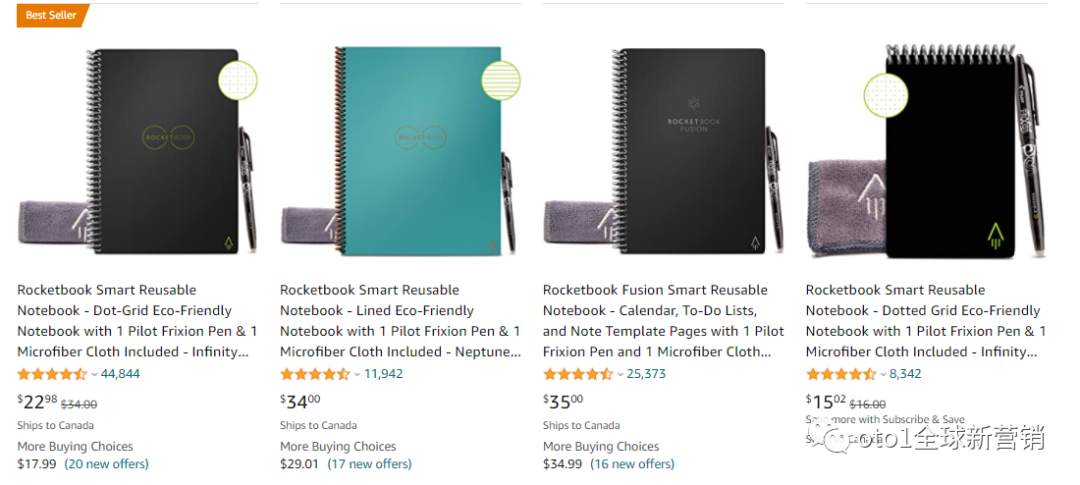The width and height of the screenshot is (1080, 485).
Task: Click star rating of the $15.02 notebook
Action: point(841,374)
